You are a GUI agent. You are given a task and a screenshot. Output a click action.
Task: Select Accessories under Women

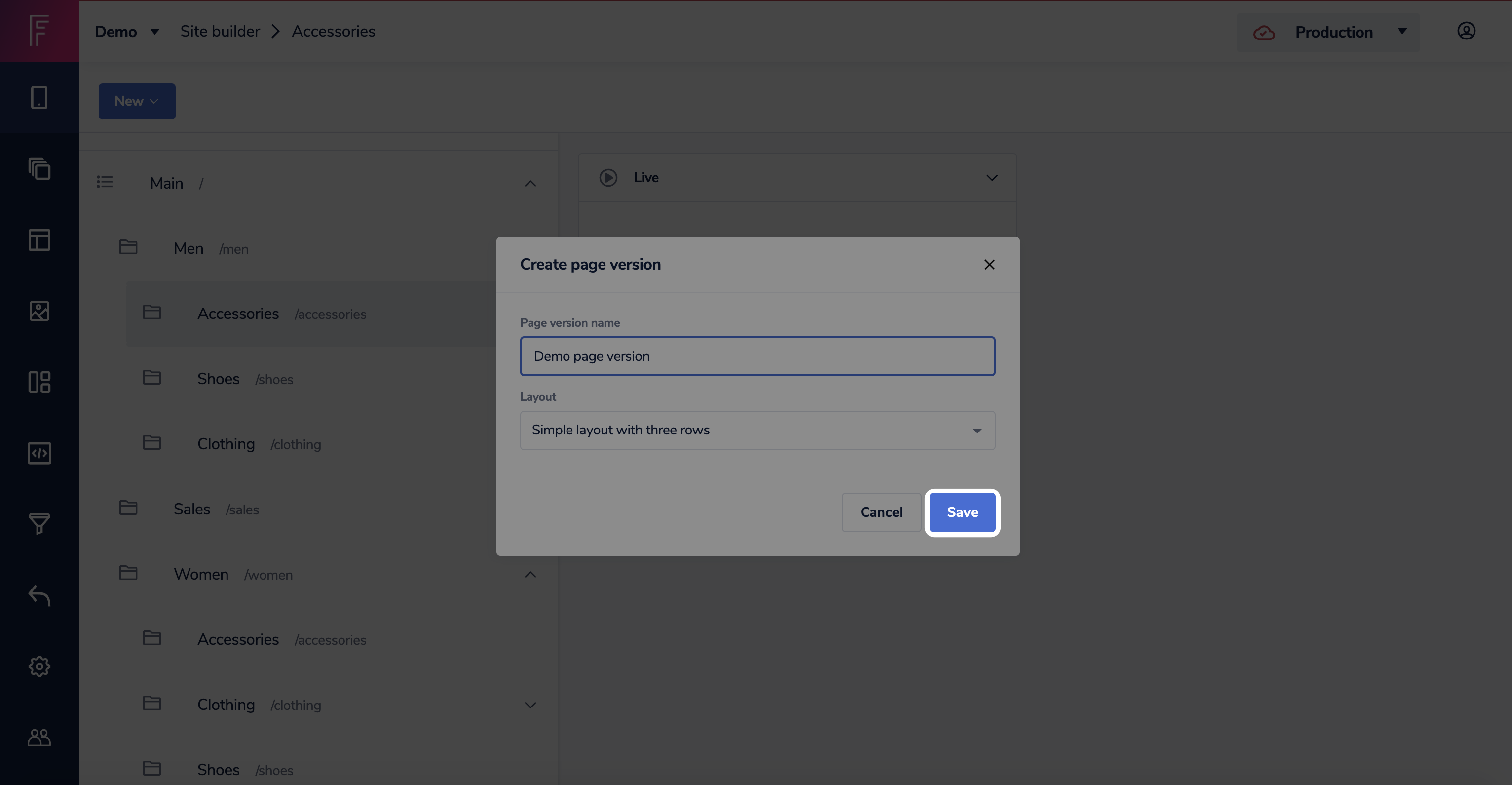pos(282,639)
